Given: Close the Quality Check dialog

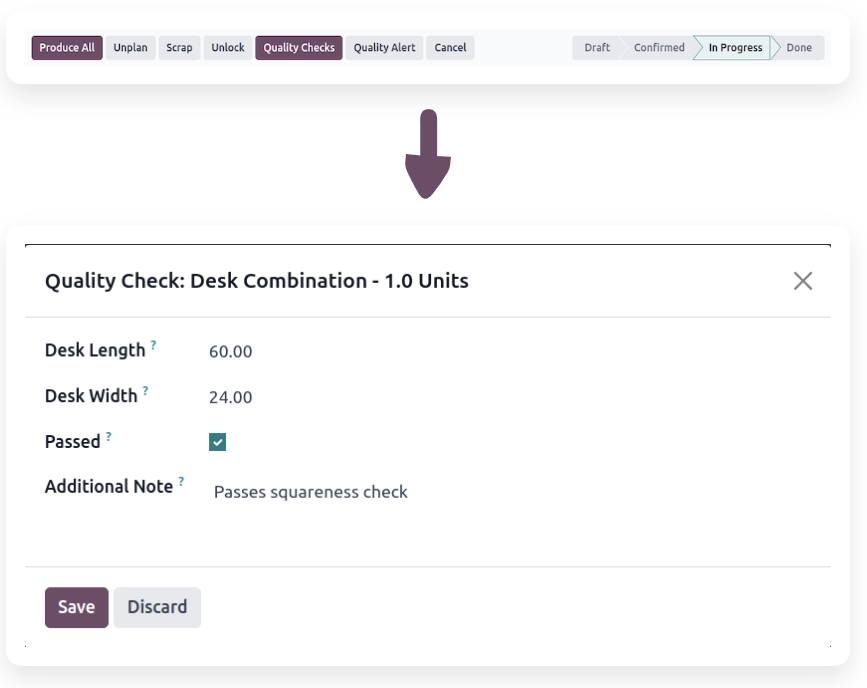Looking at the screenshot, I should click(802, 281).
